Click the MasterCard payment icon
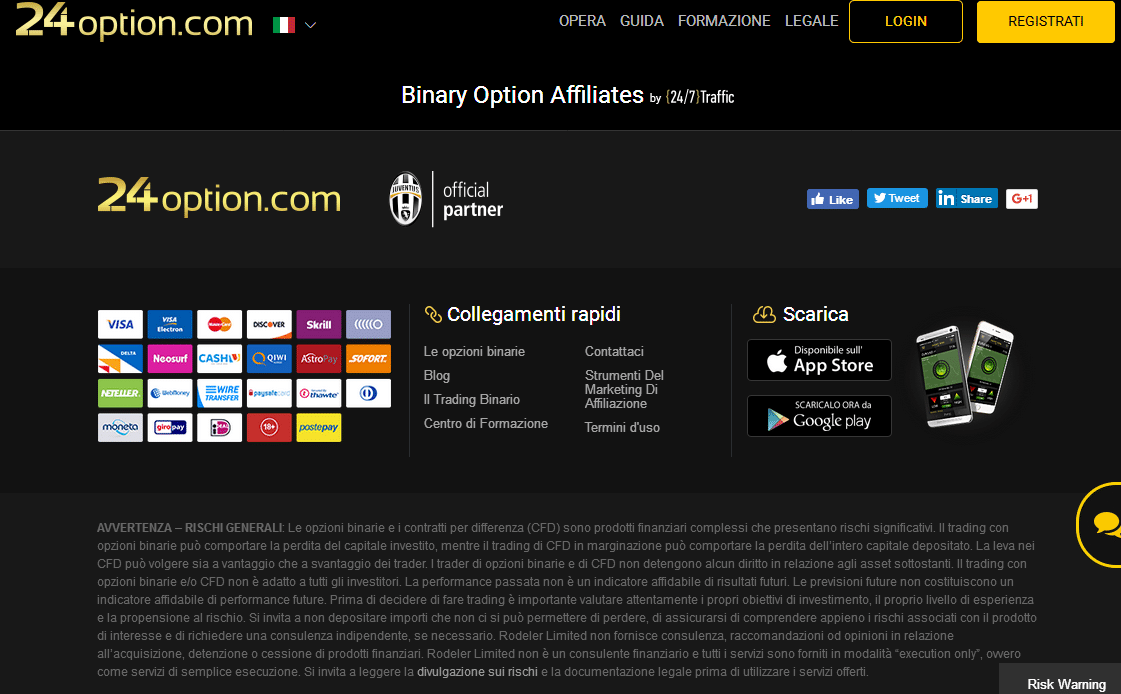 point(219,324)
